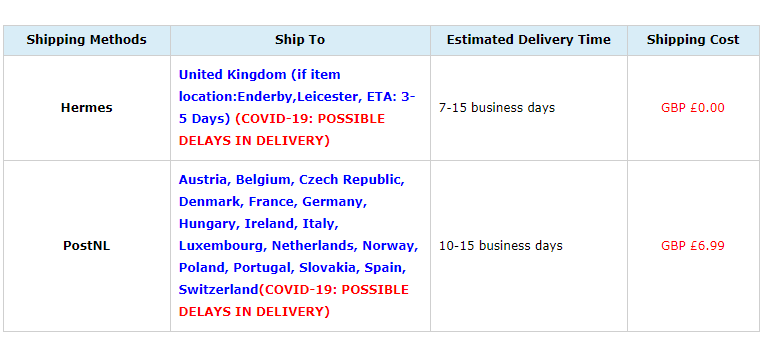The width and height of the screenshot is (764, 360).
Task: Click the 7-15 business days estimate
Action: [497, 108]
